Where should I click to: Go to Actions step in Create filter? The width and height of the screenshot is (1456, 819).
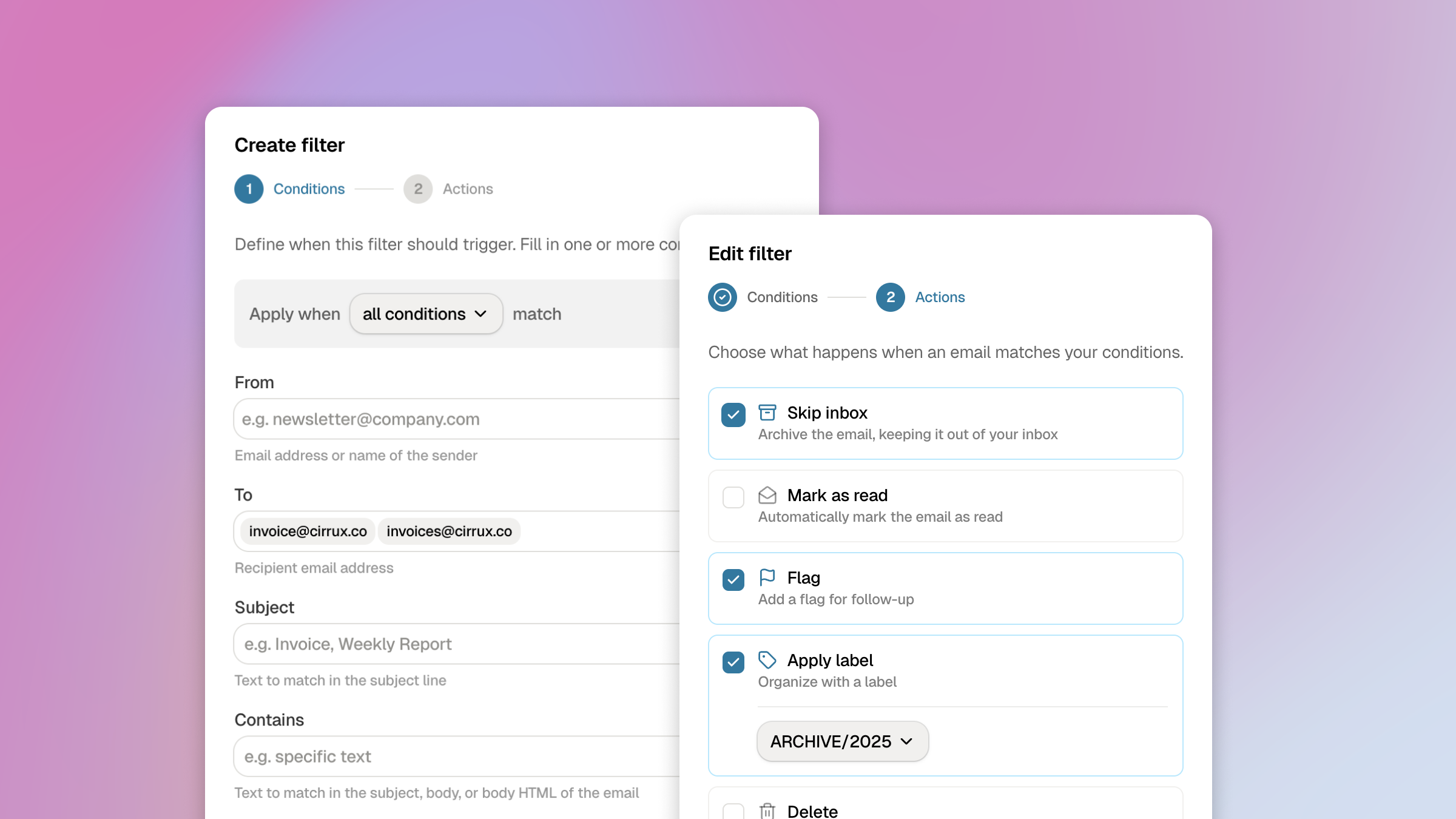[x=467, y=189]
